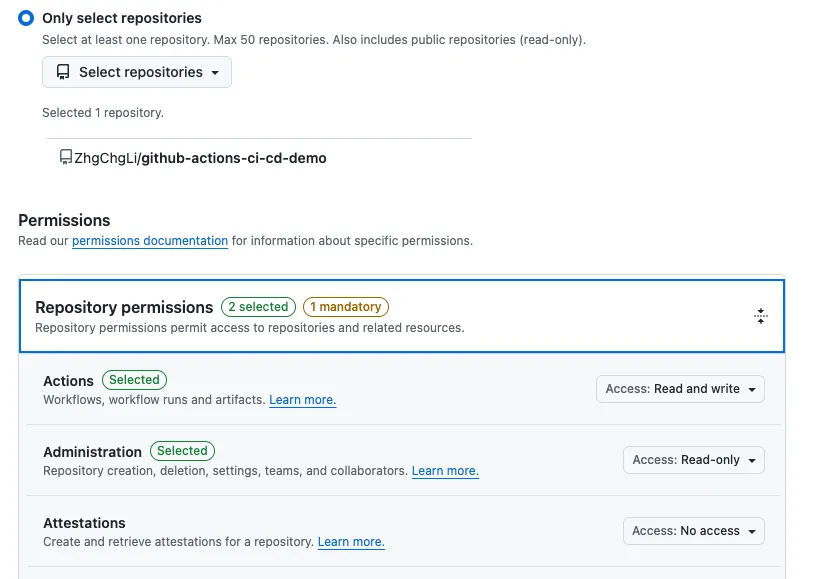Change the Attestations No access dropdown
This screenshot has height=579, width=821.
tap(693, 531)
